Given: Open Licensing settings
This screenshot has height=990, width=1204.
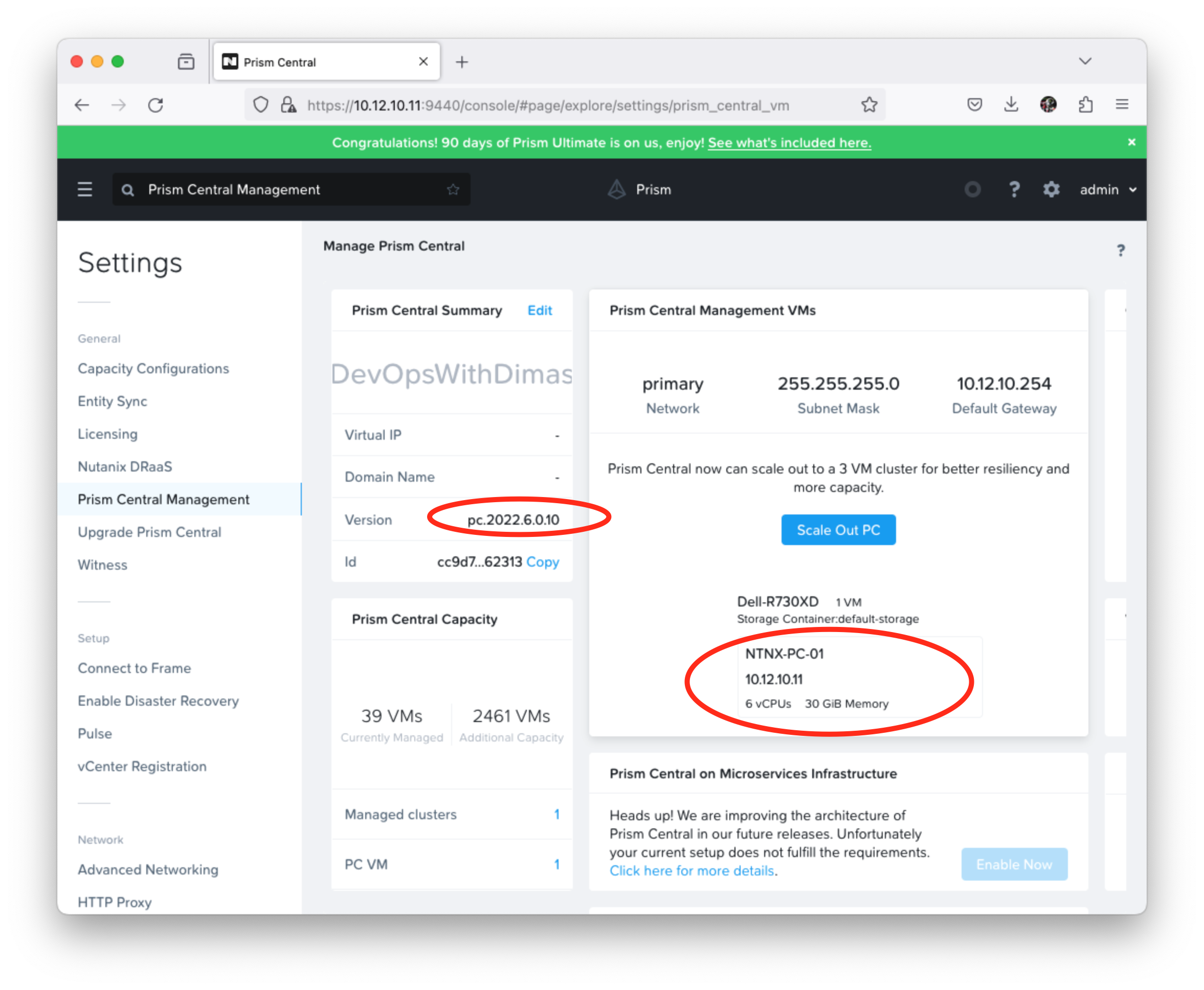Looking at the screenshot, I should click(108, 434).
